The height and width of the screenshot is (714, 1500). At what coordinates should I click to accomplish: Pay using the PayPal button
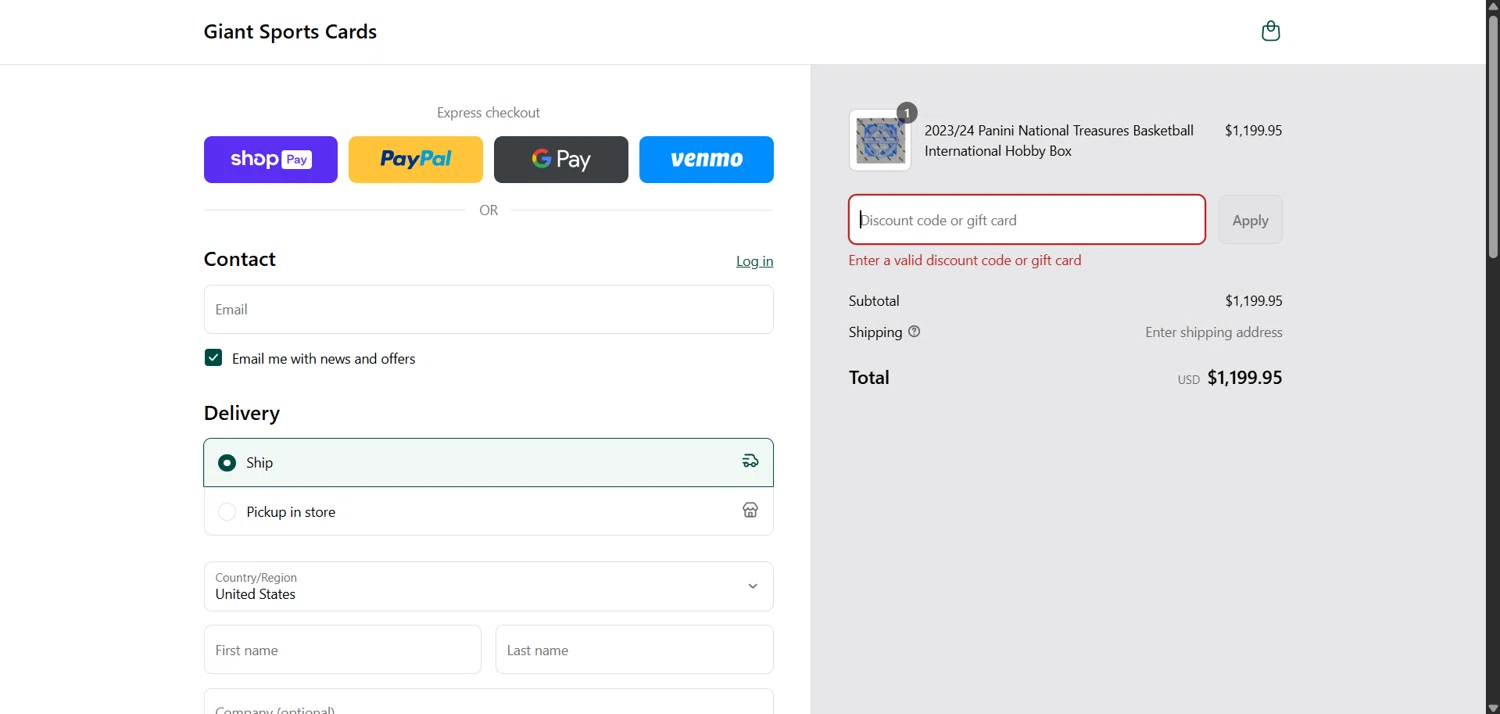(416, 159)
